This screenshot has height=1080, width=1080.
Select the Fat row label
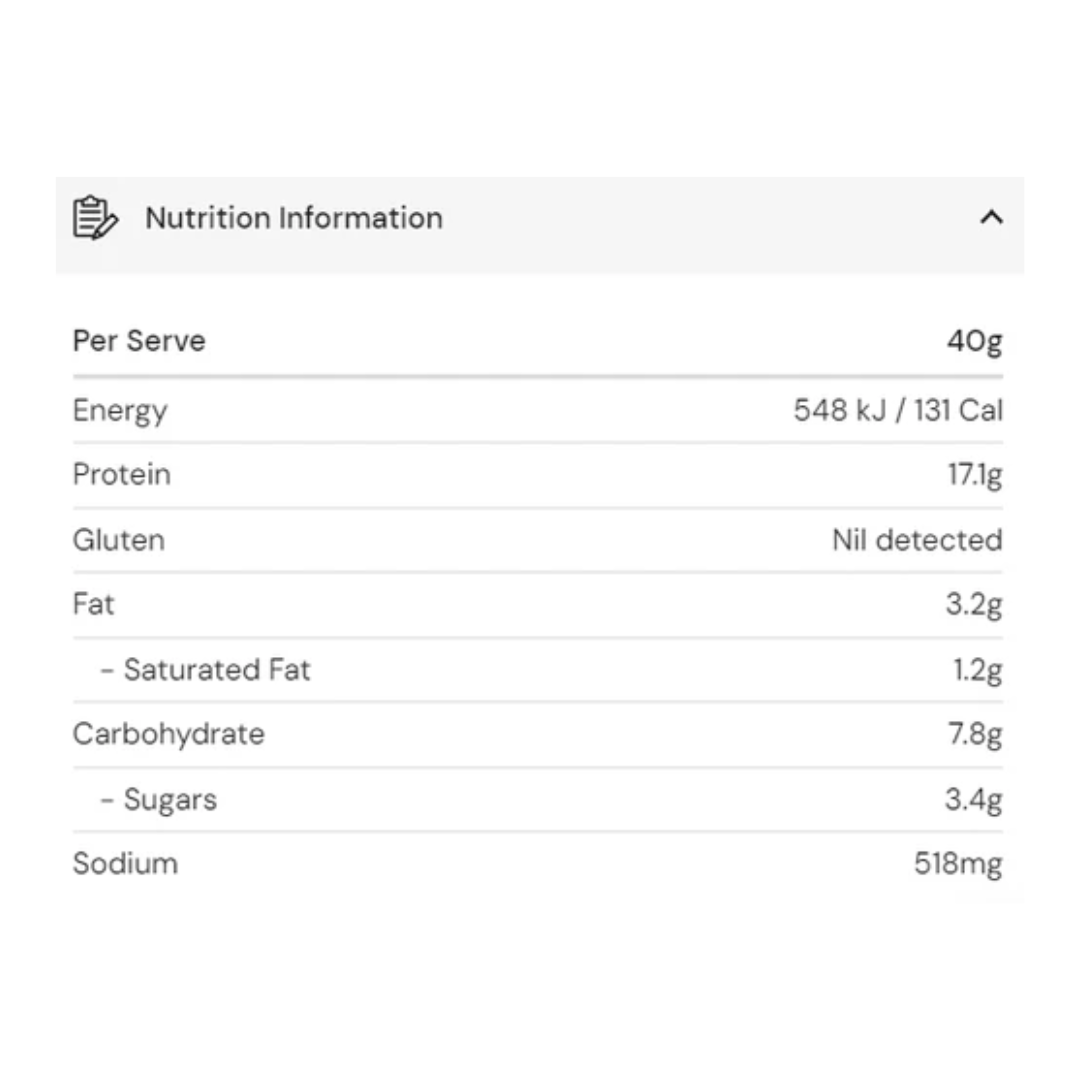94,605
